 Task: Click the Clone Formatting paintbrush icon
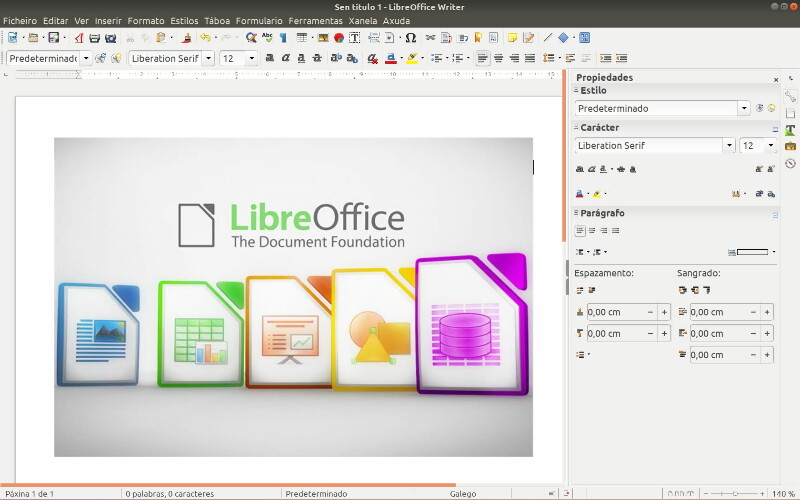pyautogui.click(x=186, y=38)
